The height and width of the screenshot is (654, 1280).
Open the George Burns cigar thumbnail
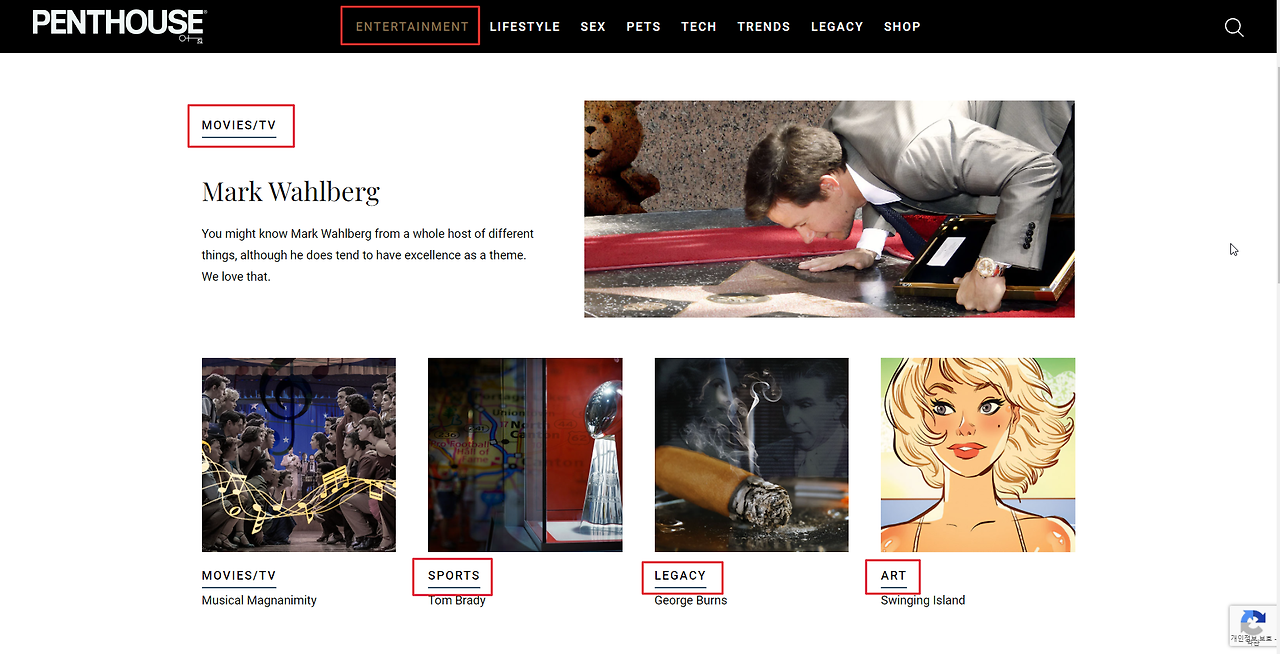click(752, 455)
